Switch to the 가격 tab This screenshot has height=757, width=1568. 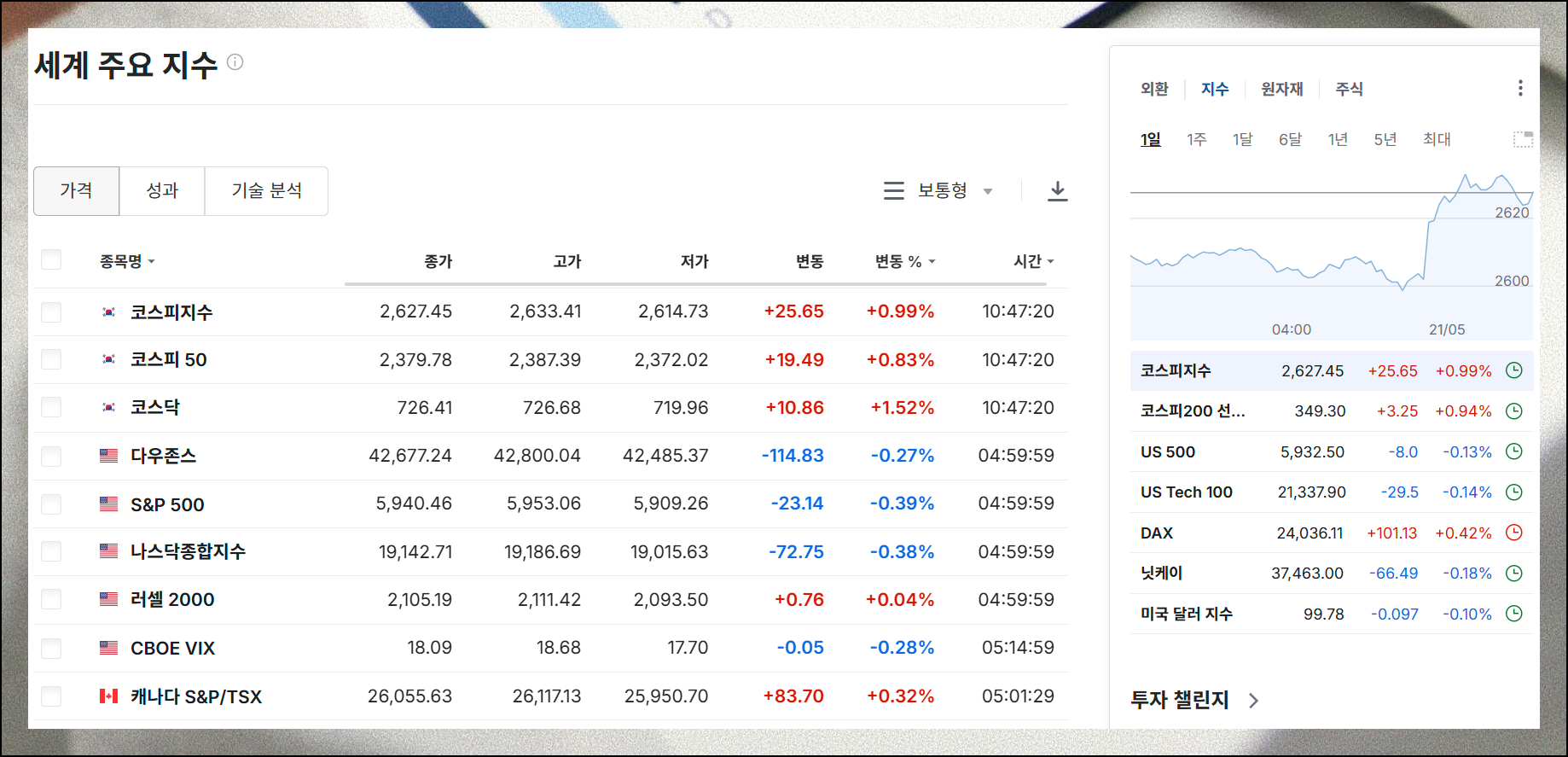(76, 190)
